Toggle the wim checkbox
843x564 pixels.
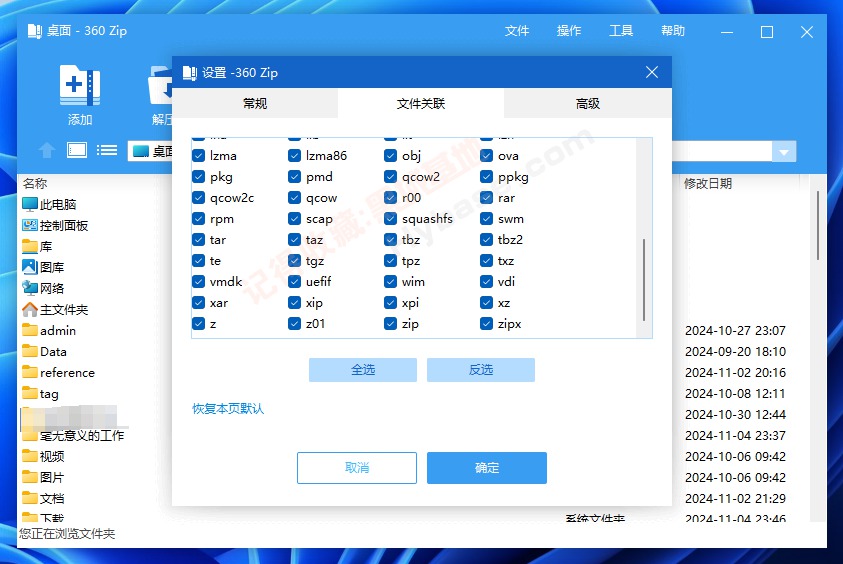391,282
